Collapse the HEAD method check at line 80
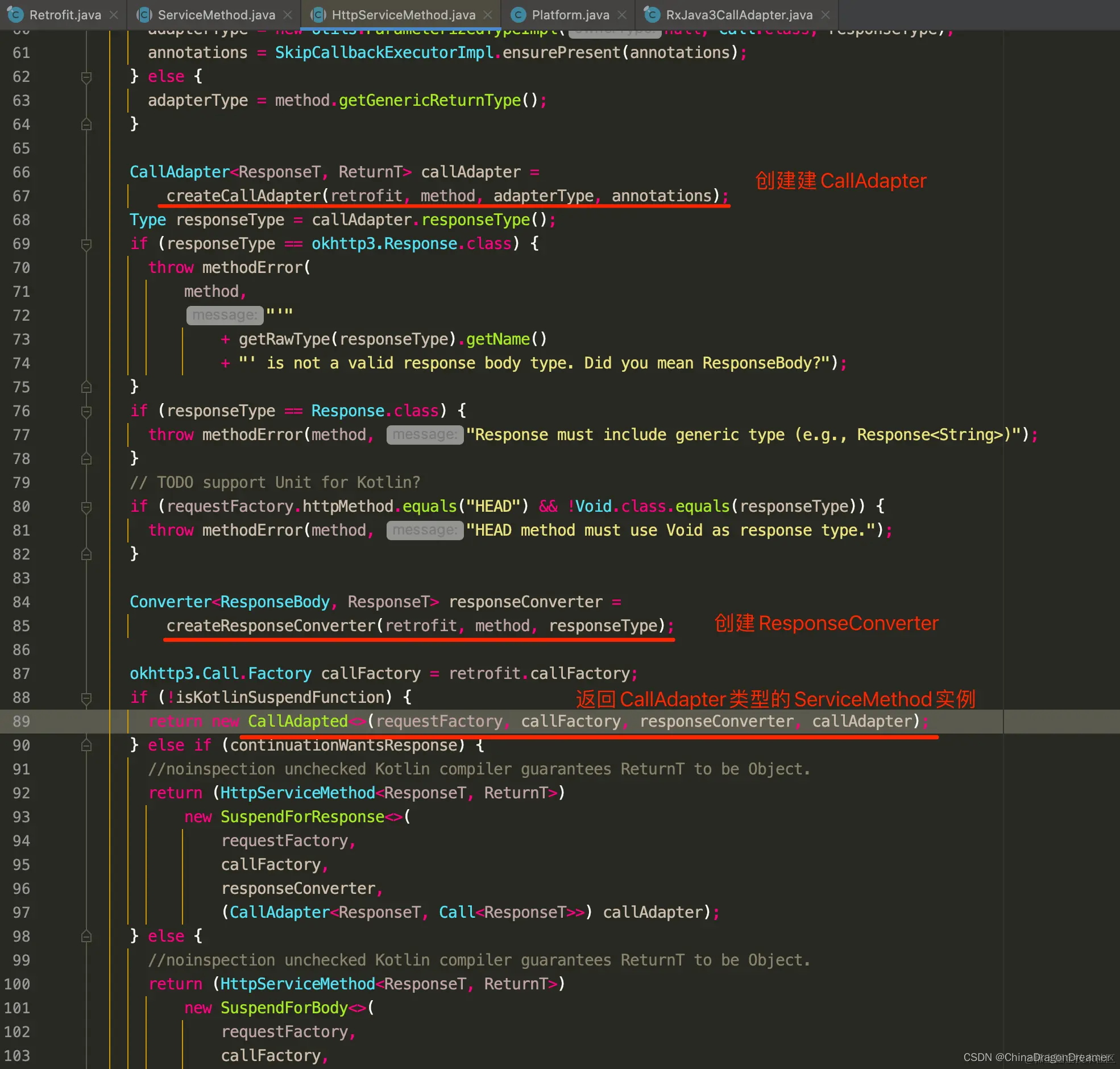Screen dimensions: 1120x1069 coord(86,507)
